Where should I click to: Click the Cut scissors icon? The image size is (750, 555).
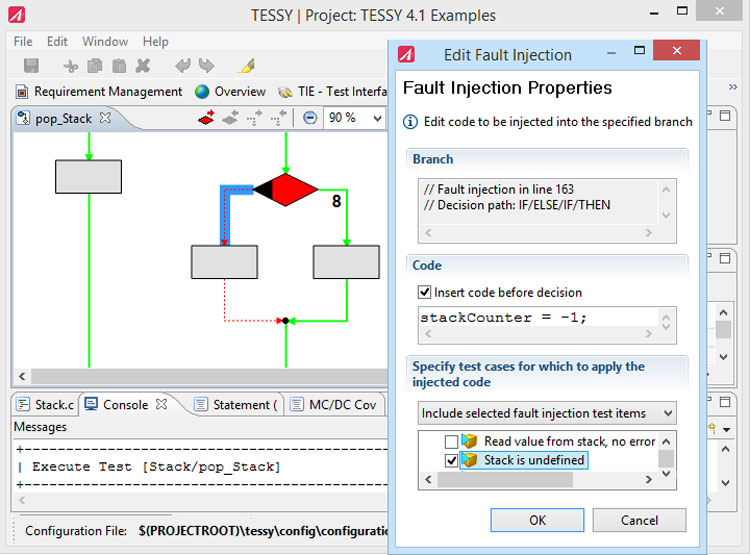coord(71,66)
